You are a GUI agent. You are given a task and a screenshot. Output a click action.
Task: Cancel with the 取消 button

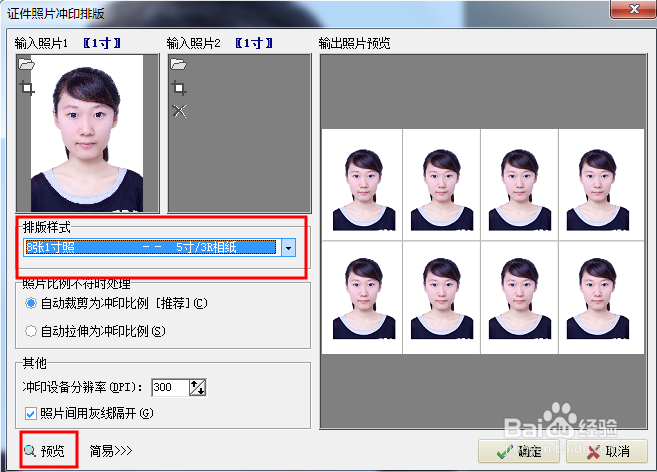pyautogui.click(x=607, y=451)
